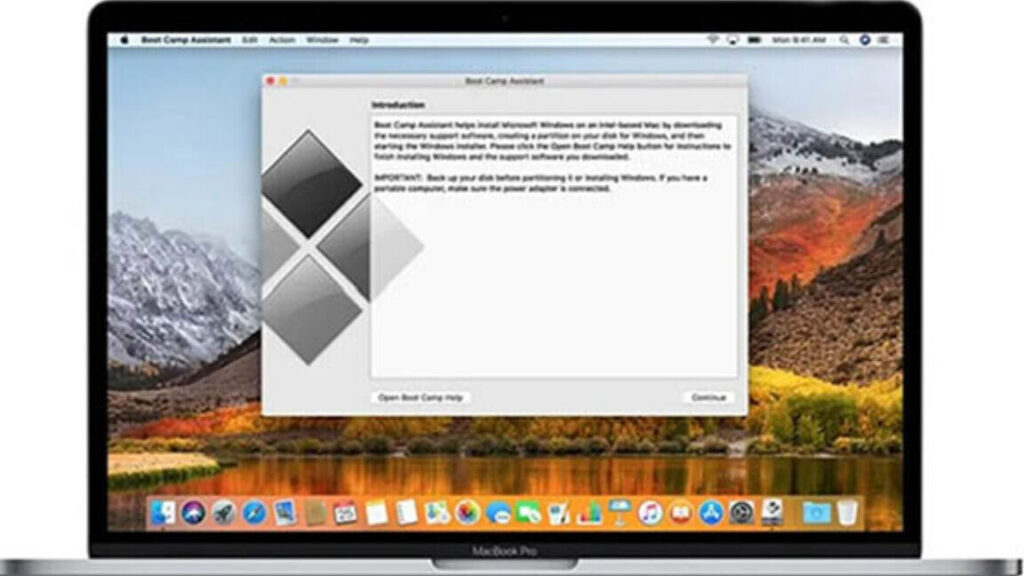
Task: Launch Siri from the dock
Action: tap(193, 513)
